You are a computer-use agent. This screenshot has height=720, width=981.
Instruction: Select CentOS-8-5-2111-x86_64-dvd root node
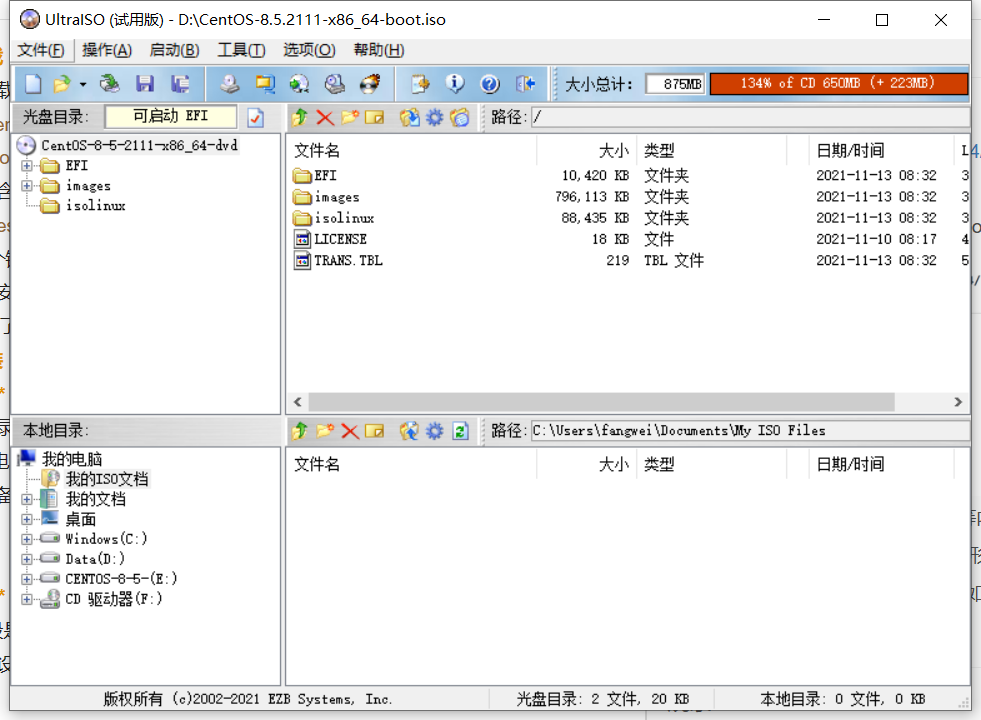click(140, 146)
